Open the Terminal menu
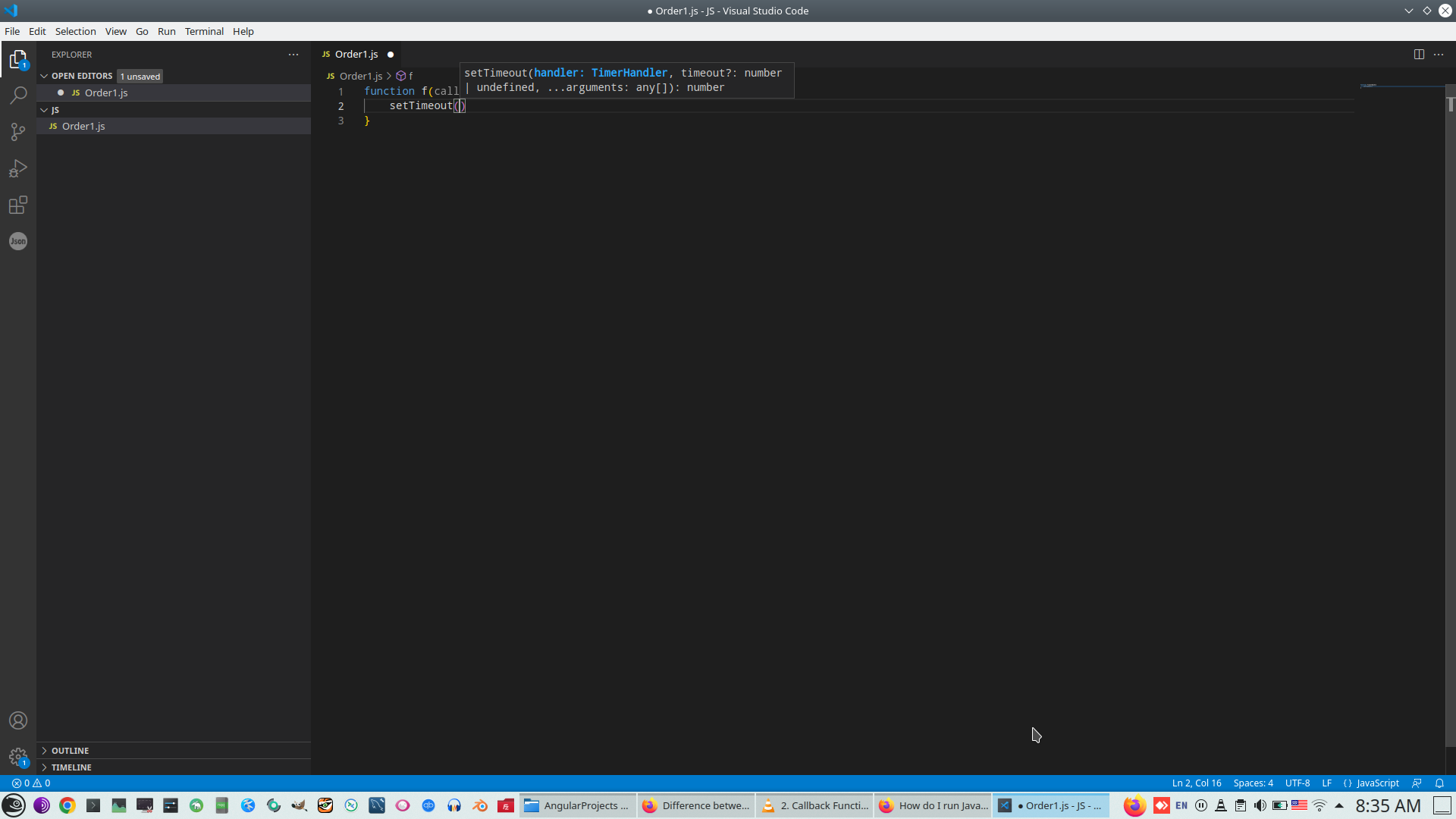The width and height of the screenshot is (1456, 819). tap(204, 31)
